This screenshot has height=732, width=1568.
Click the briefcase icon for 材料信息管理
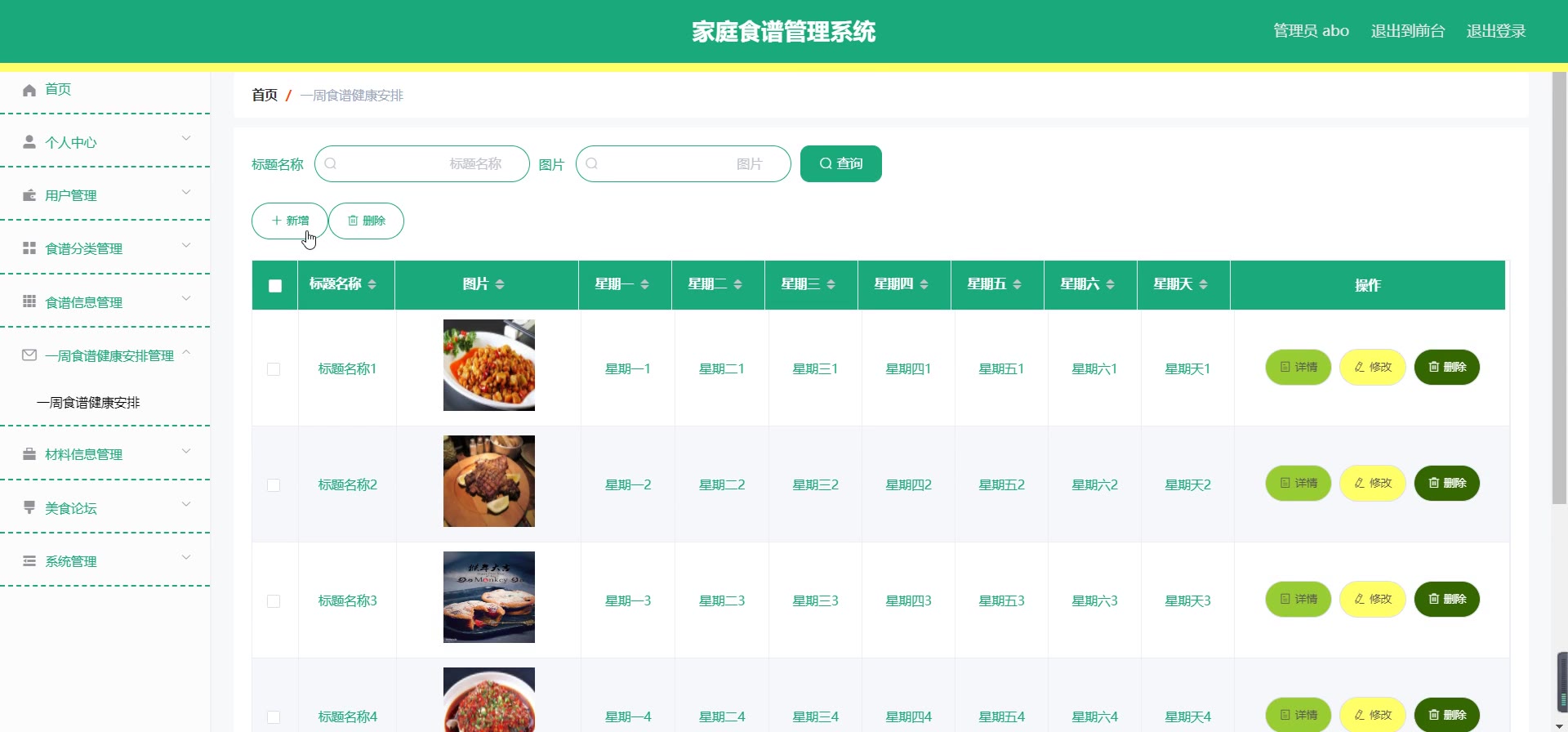point(29,454)
